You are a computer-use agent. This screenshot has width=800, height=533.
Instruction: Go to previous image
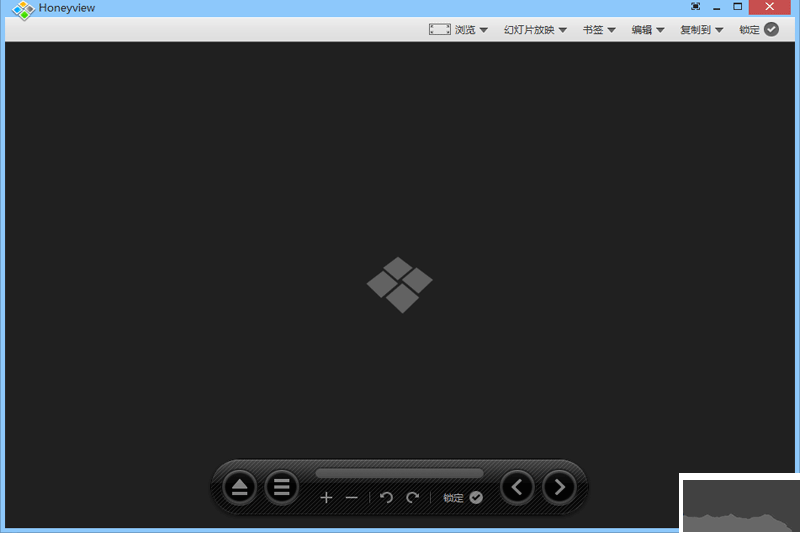[517, 488]
